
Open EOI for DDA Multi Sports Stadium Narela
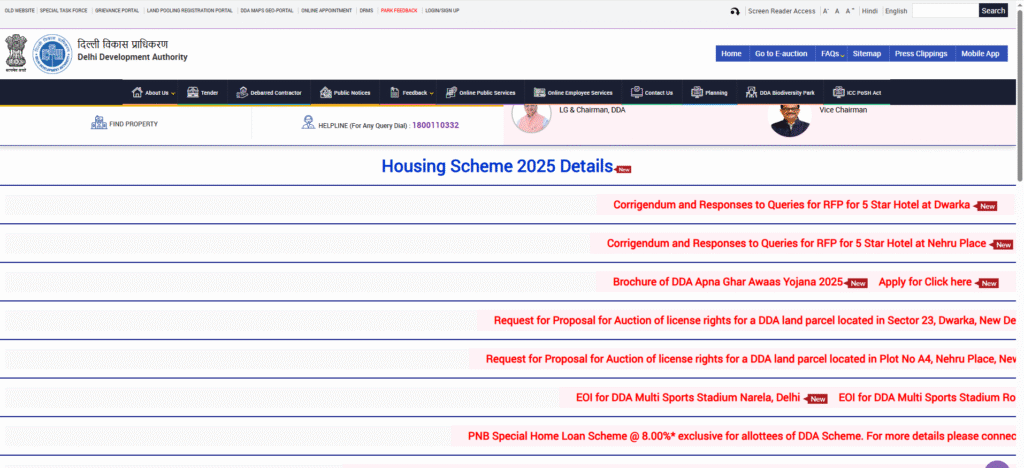point(688,398)
